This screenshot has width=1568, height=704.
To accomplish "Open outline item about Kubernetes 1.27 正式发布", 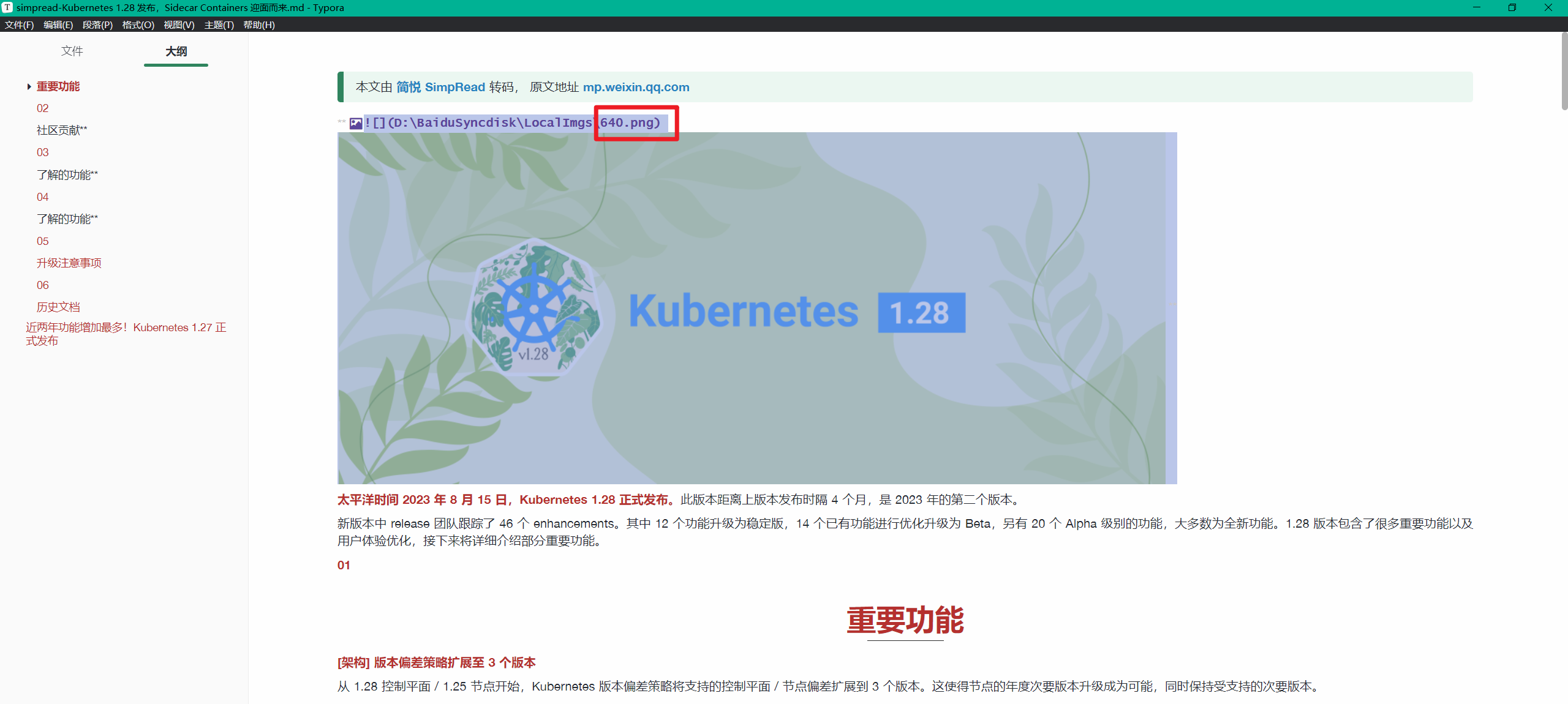I will [126, 334].
